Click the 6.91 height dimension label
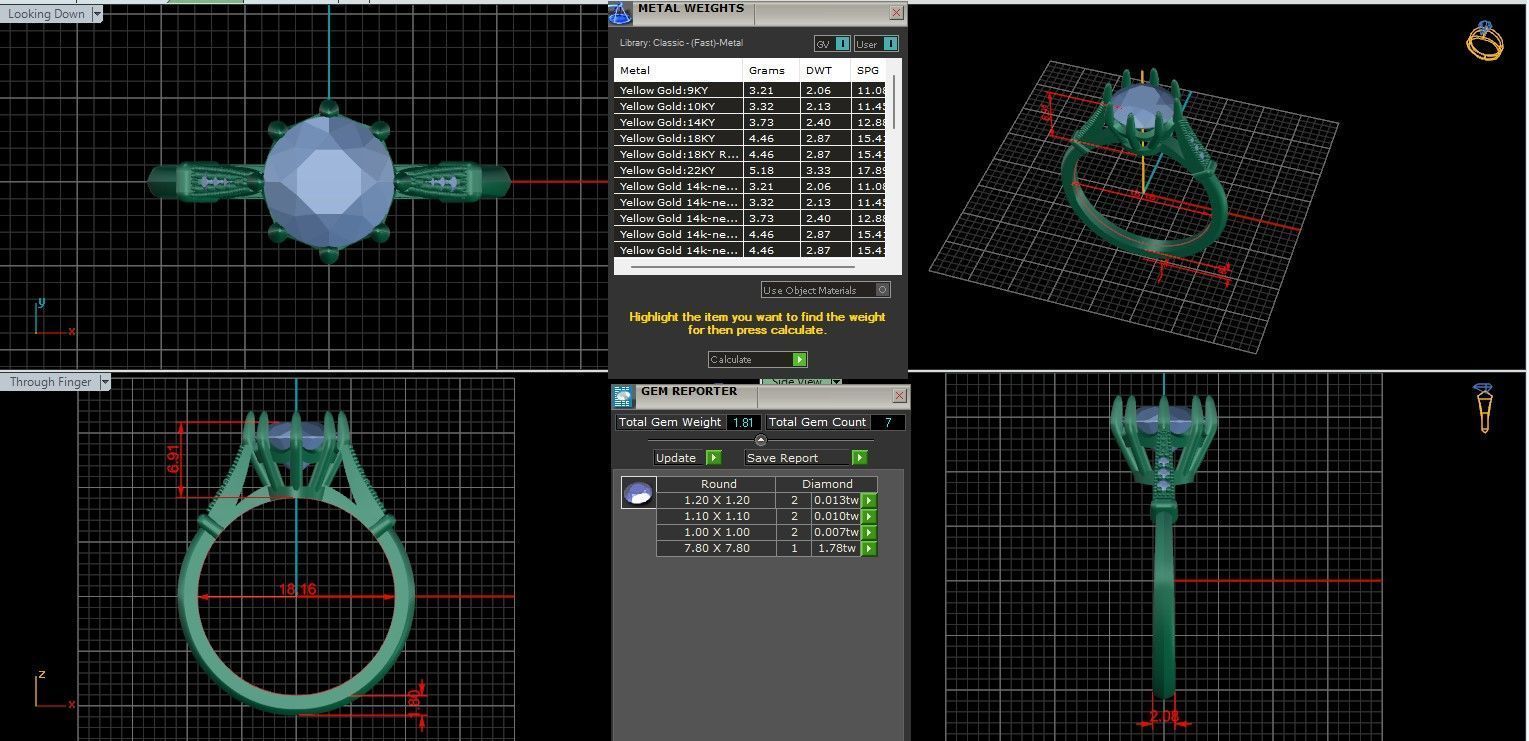The height and width of the screenshot is (741, 1529). point(174,459)
